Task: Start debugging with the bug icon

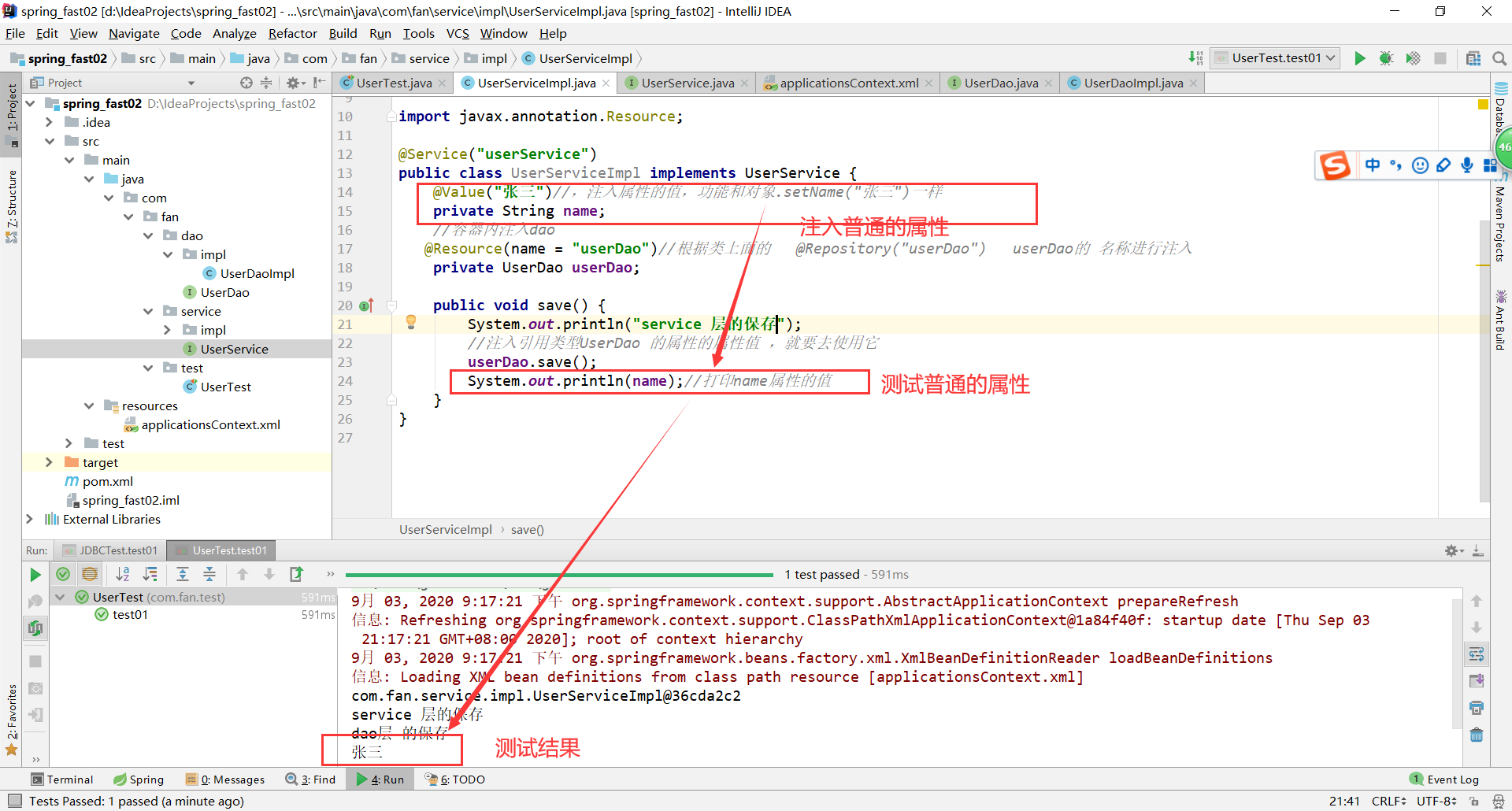Action: point(1387,58)
